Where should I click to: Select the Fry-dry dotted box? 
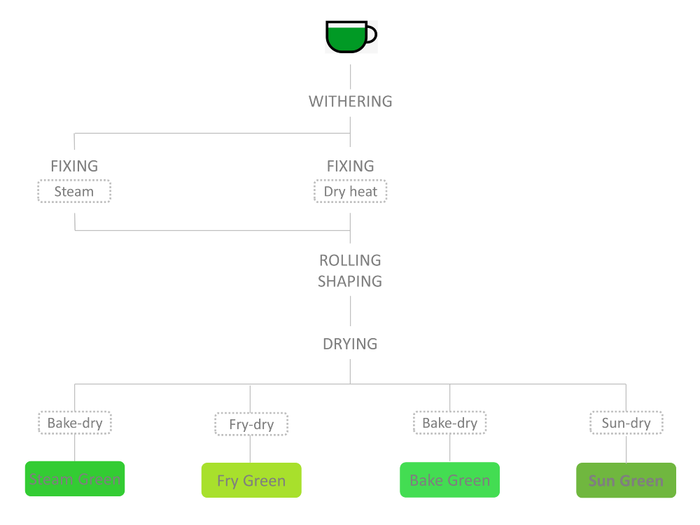coord(251,424)
